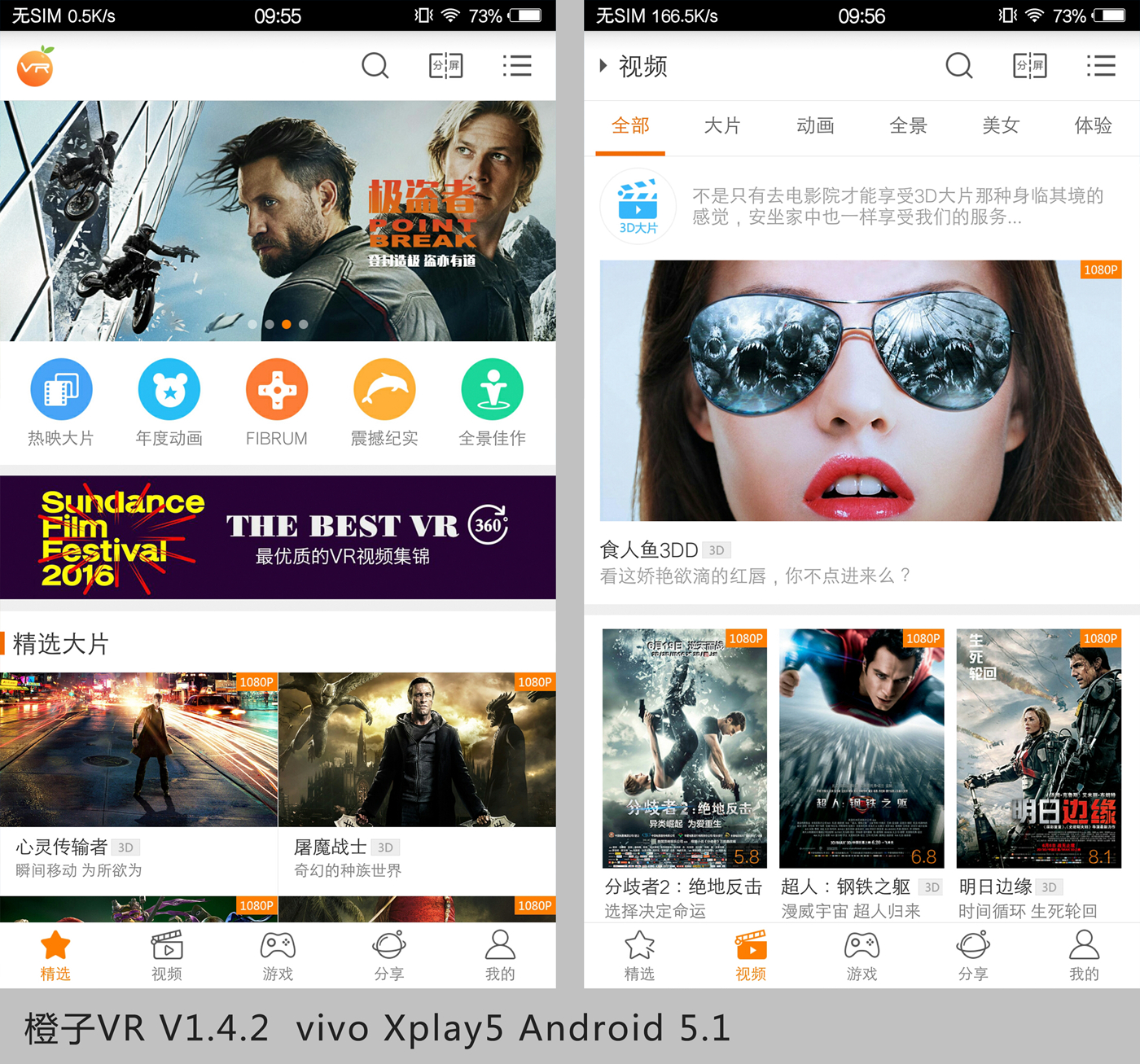Open the 热映大片 category icon
This screenshot has width=1140, height=1064.
point(61,390)
